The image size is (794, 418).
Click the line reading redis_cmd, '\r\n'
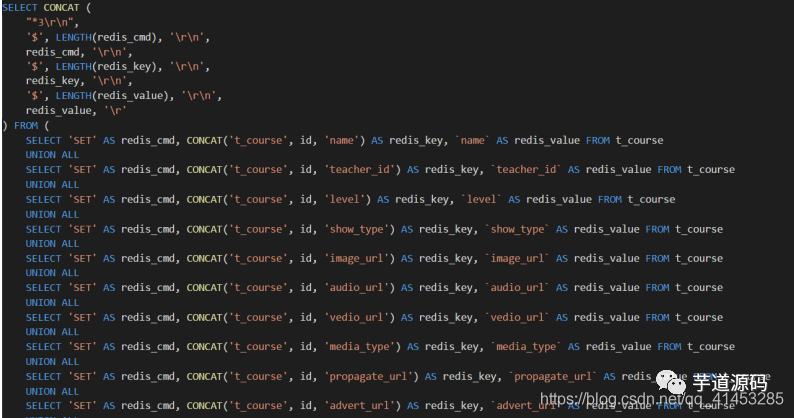[x=79, y=52]
